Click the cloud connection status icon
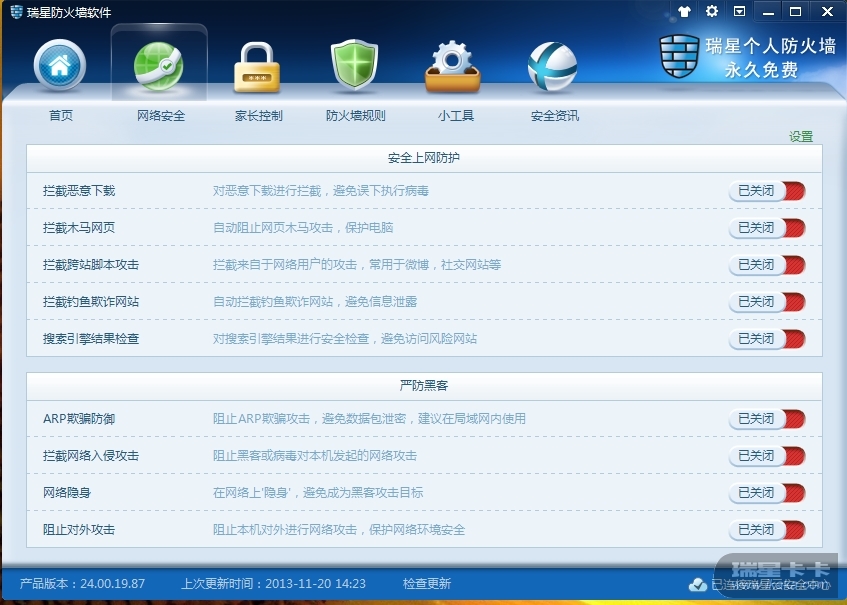Image resolution: width=847 pixels, height=605 pixels. (x=698, y=584)
